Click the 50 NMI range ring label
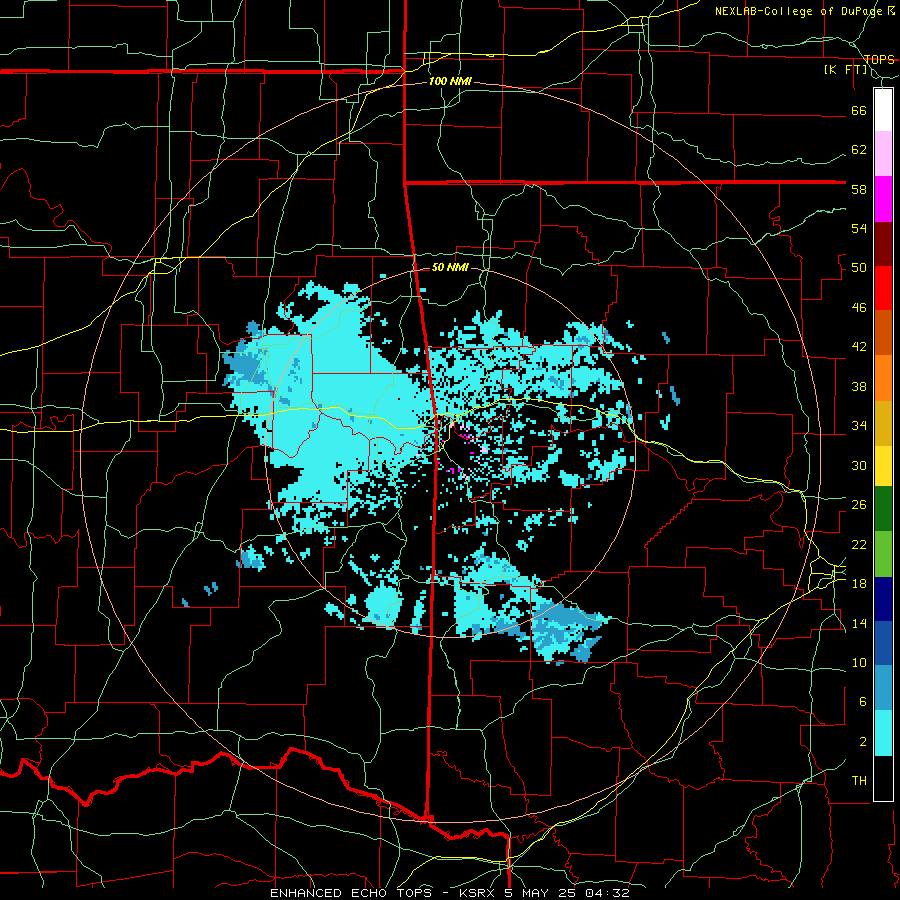 (449, 267)
